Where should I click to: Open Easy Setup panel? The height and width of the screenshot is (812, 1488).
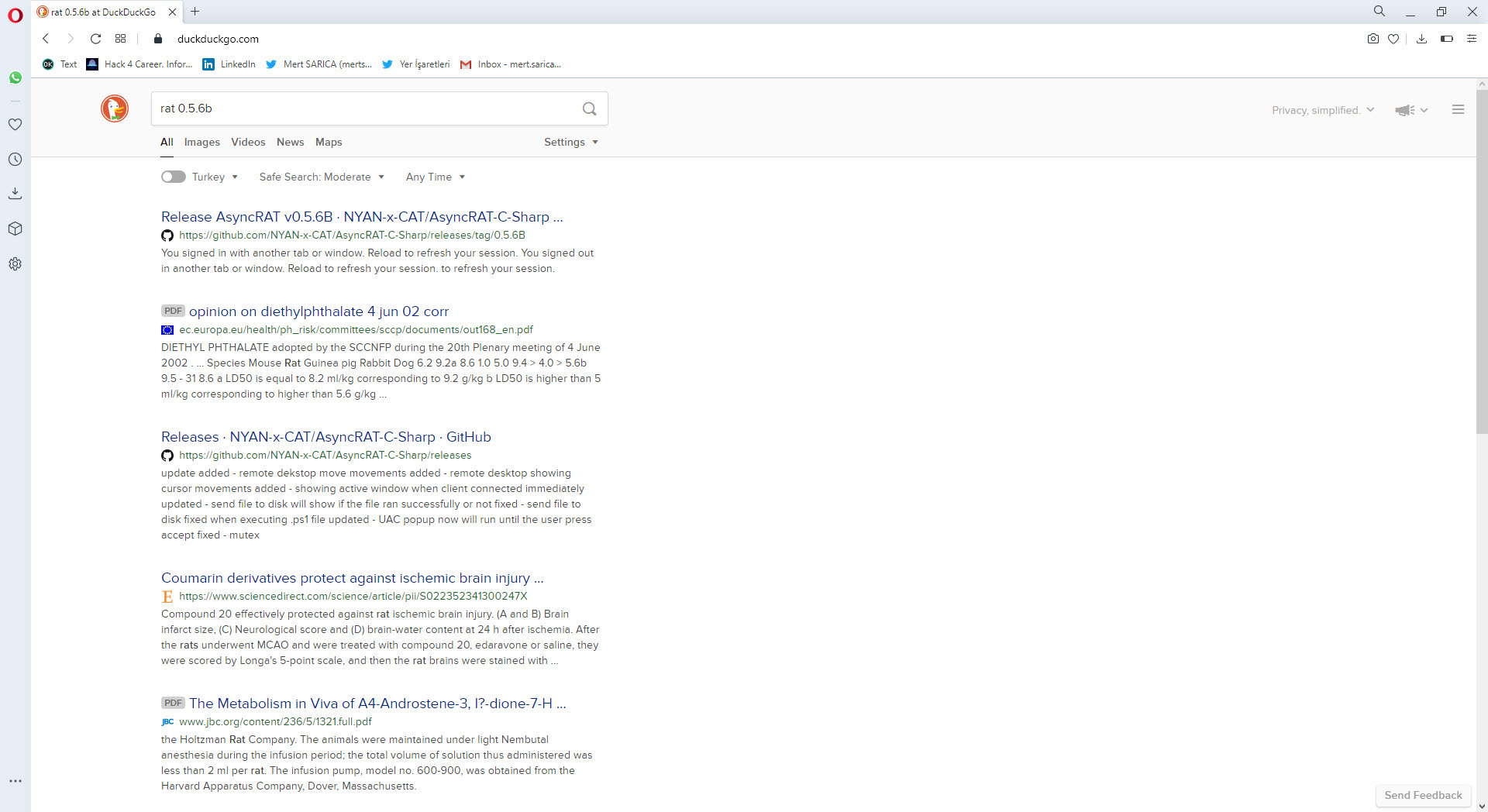click(1472, 39)
